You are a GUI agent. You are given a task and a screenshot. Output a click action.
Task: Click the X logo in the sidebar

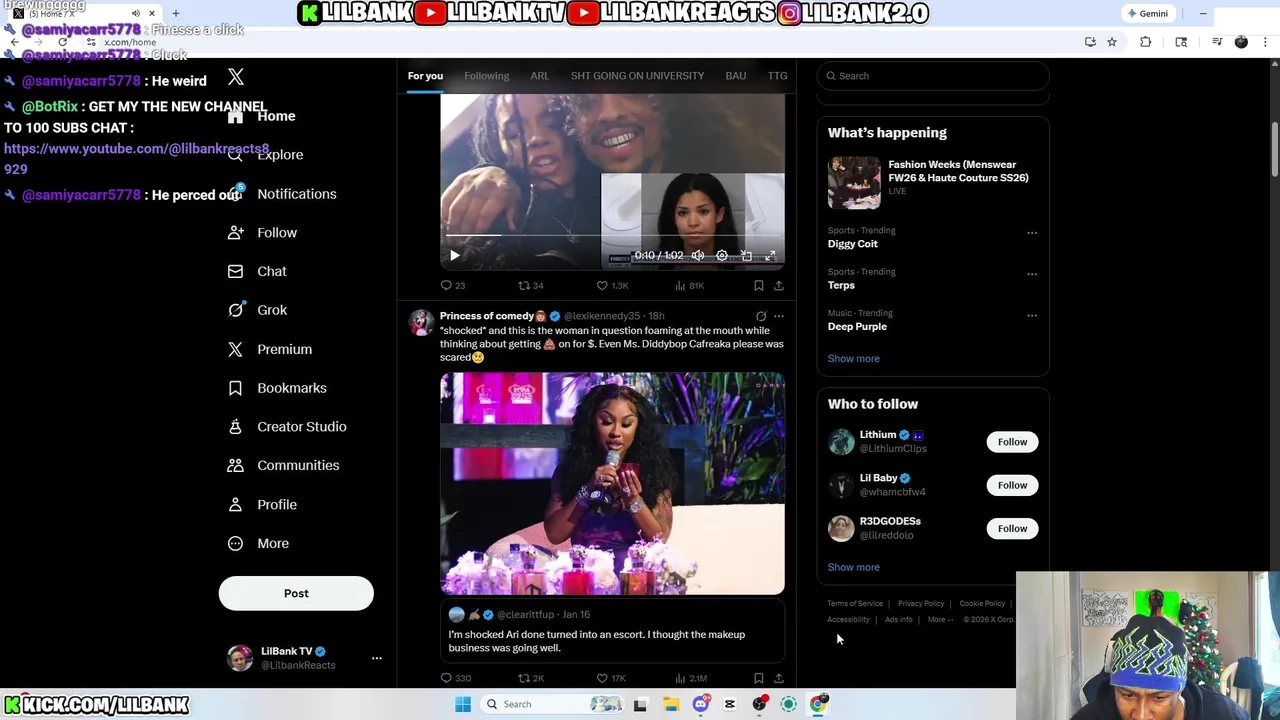point(236,77)
